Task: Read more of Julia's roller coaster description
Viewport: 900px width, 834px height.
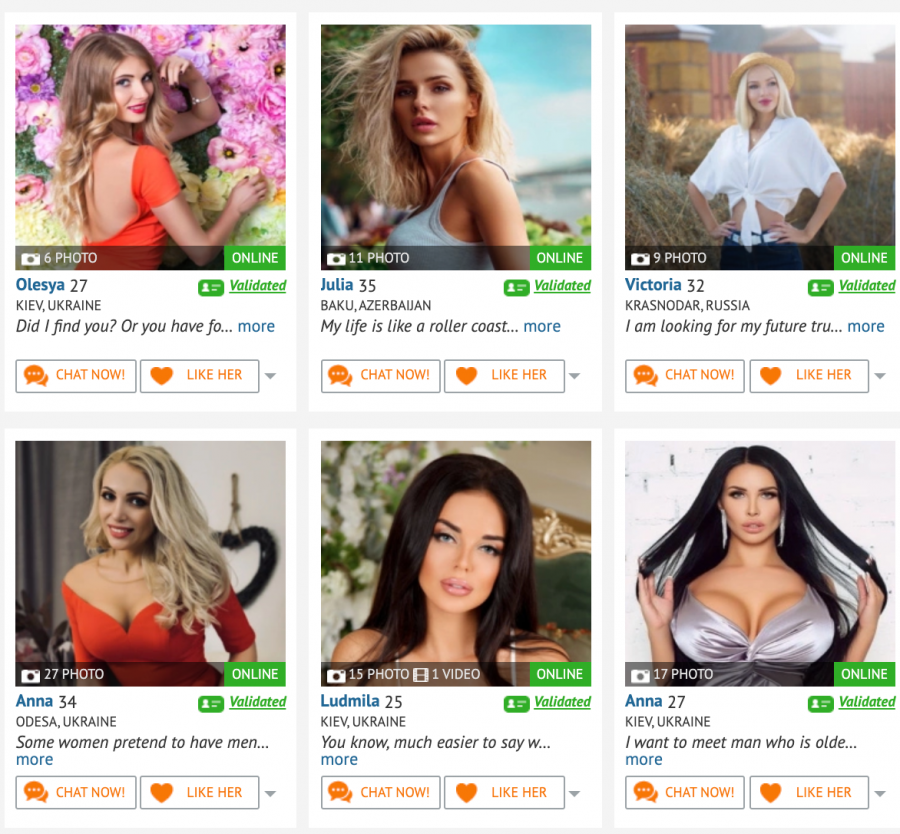Action: [542, 327]
